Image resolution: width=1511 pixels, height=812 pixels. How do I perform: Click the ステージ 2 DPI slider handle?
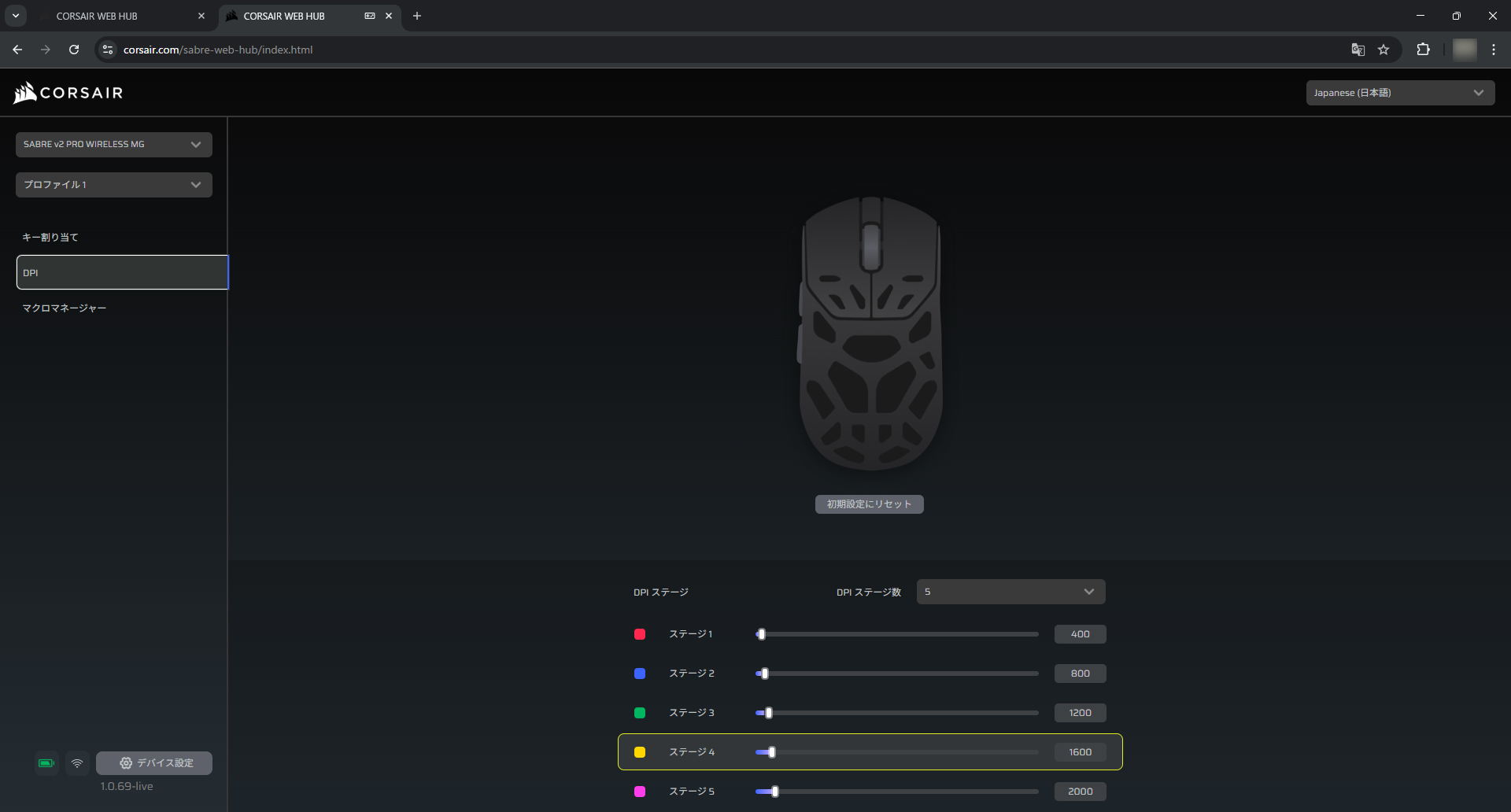click(x=765, y=674)
